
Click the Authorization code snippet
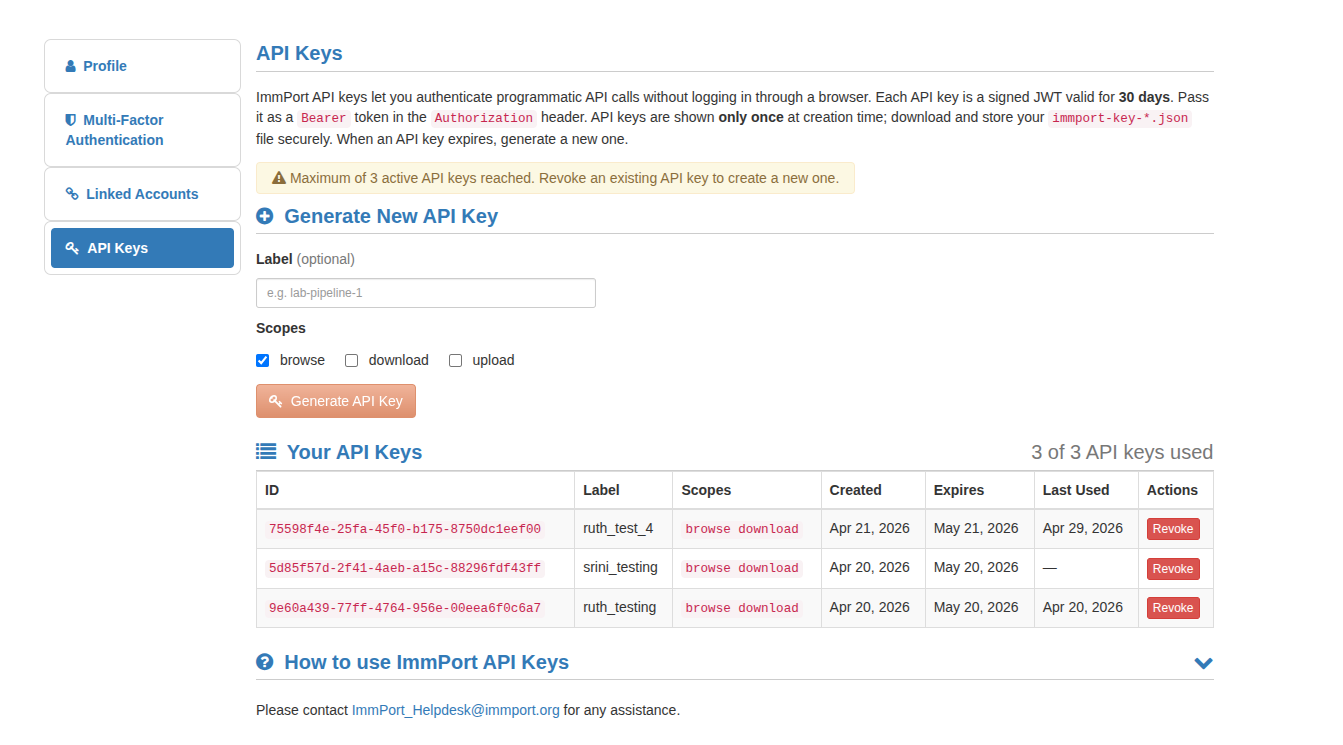484,118
